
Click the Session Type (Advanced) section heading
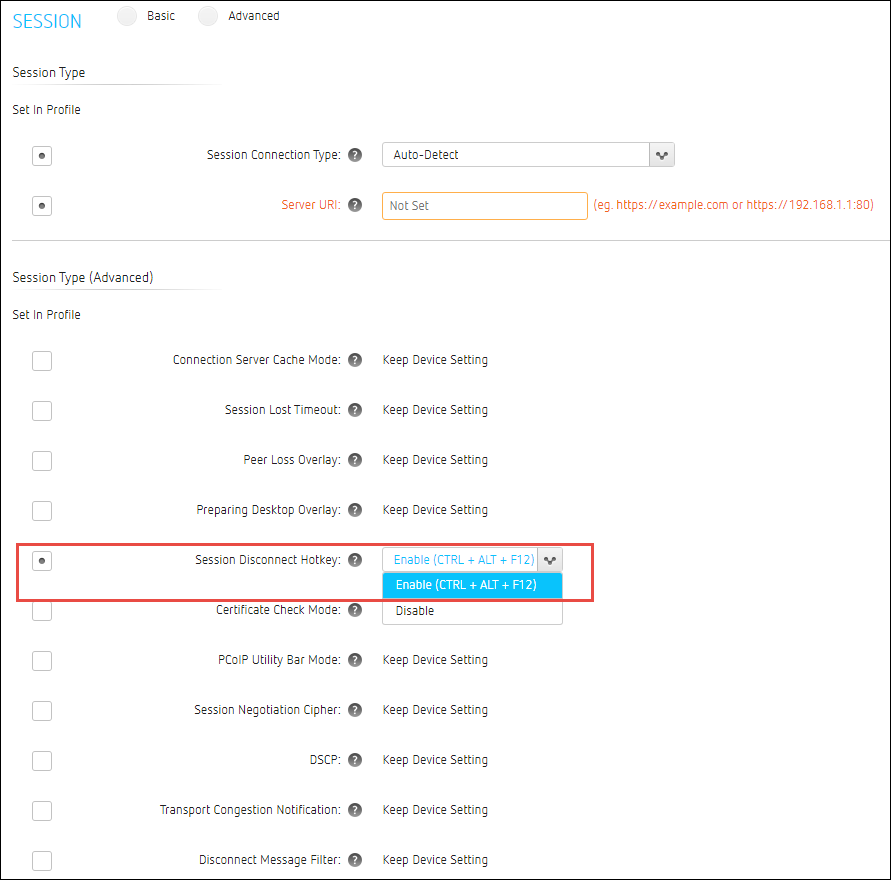83,278
